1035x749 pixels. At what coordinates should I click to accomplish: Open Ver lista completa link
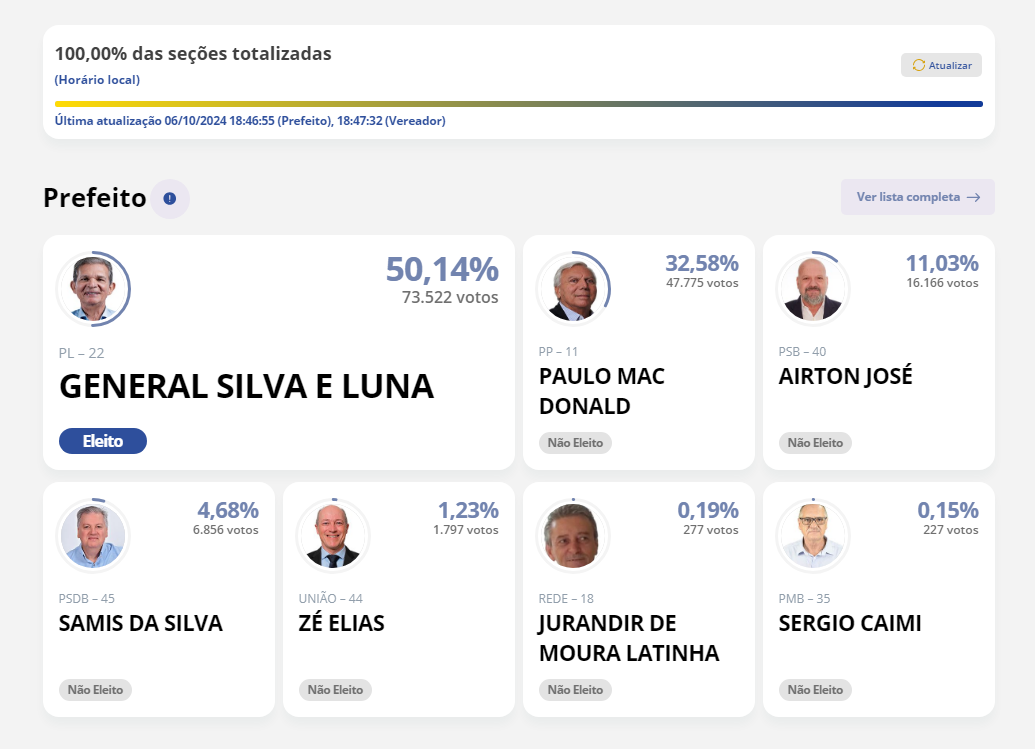pyautogui.click(x=918, y=197)
